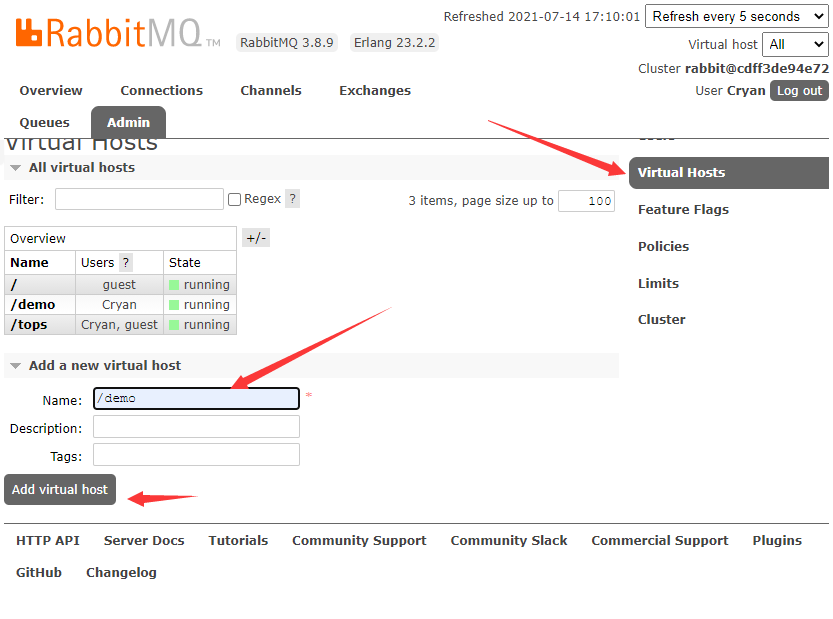This screenshot has width=833, height=619.
Task: Click the Tags input field
Action: pyautogui.click(x=197, y=455)
